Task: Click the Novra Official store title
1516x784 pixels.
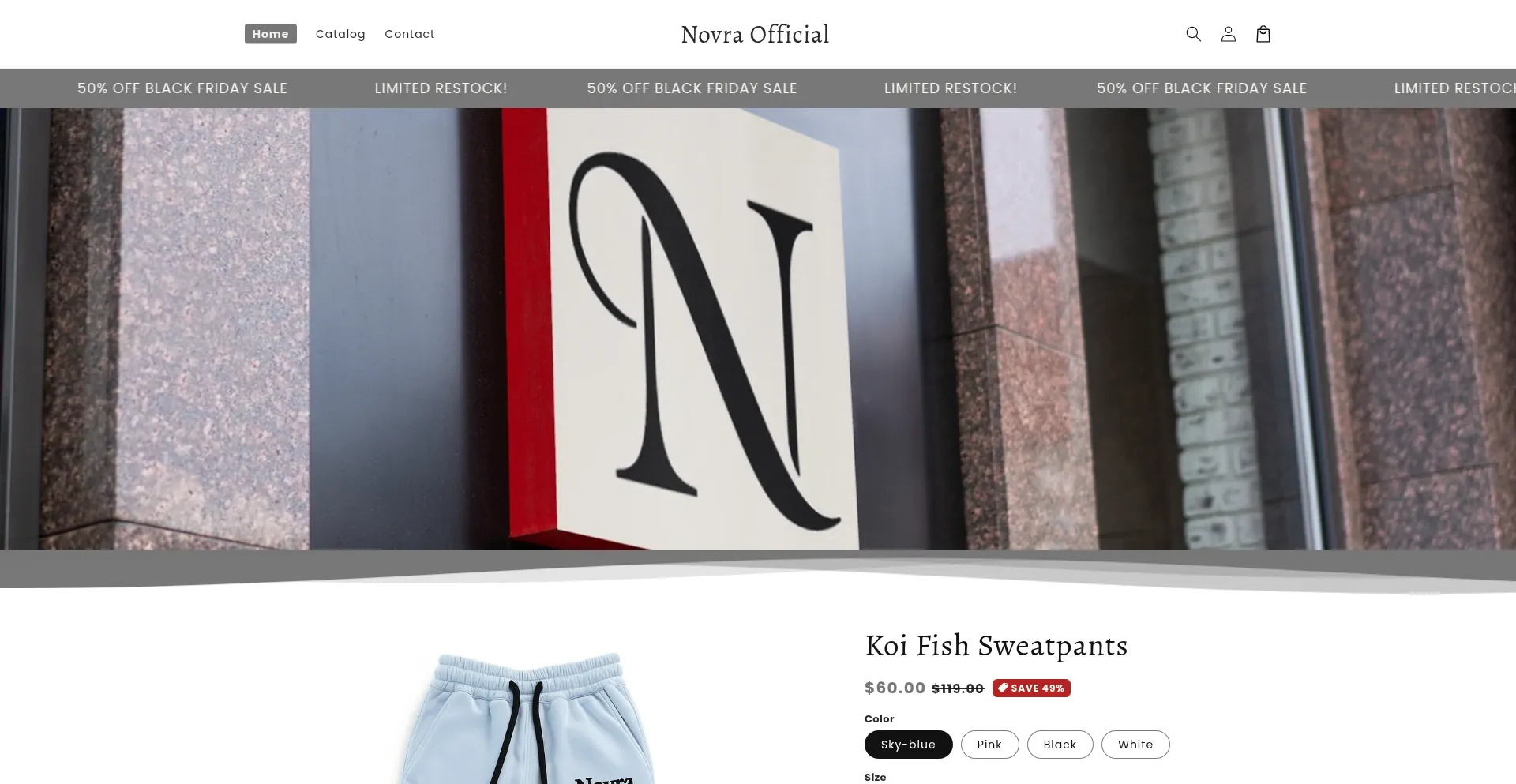Action: point(755,34)
